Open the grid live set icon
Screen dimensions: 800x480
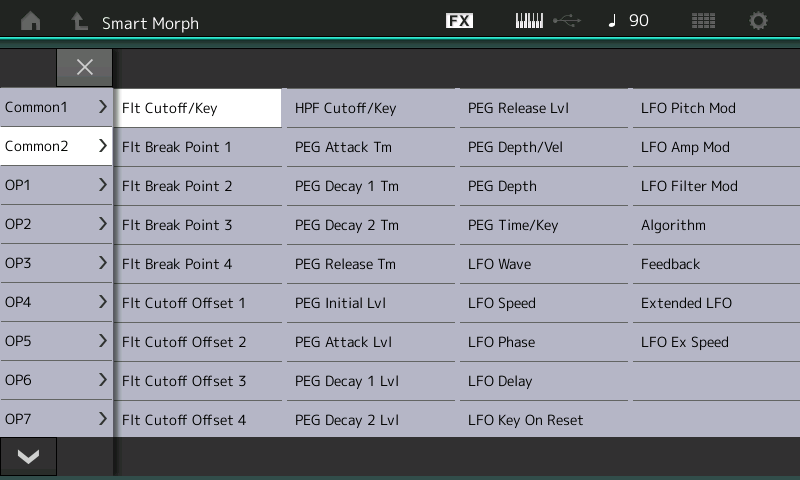pos(703,21)
